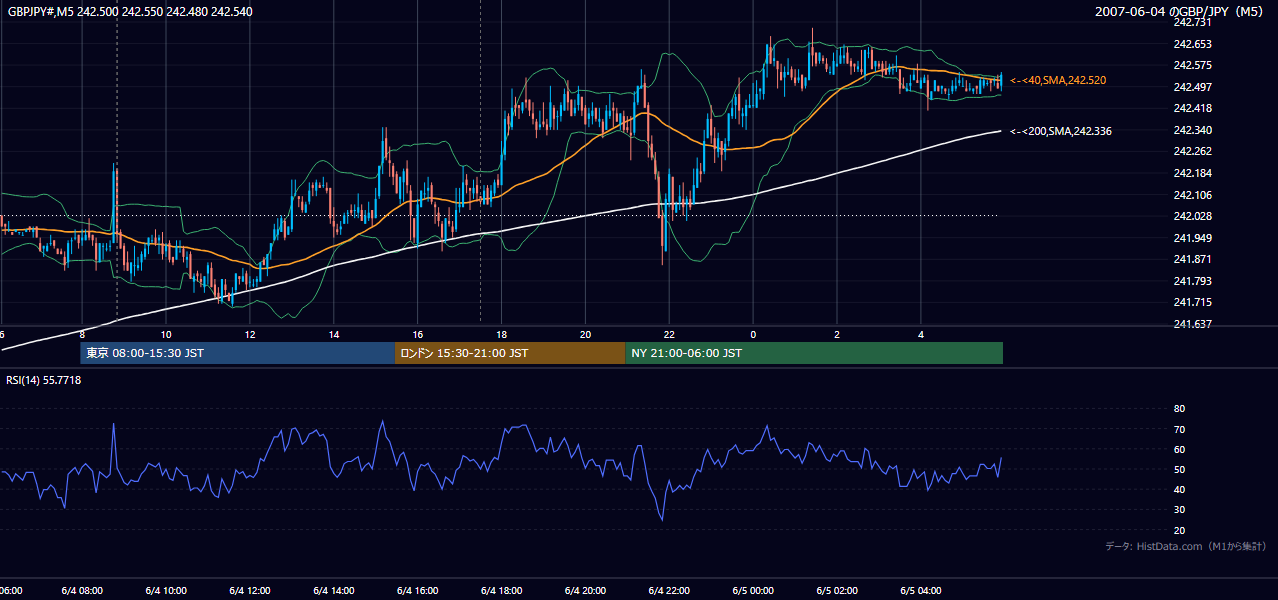Click the 6/4 08:00 bottom time label
The image size is (1278, 600).
[83, 591]
